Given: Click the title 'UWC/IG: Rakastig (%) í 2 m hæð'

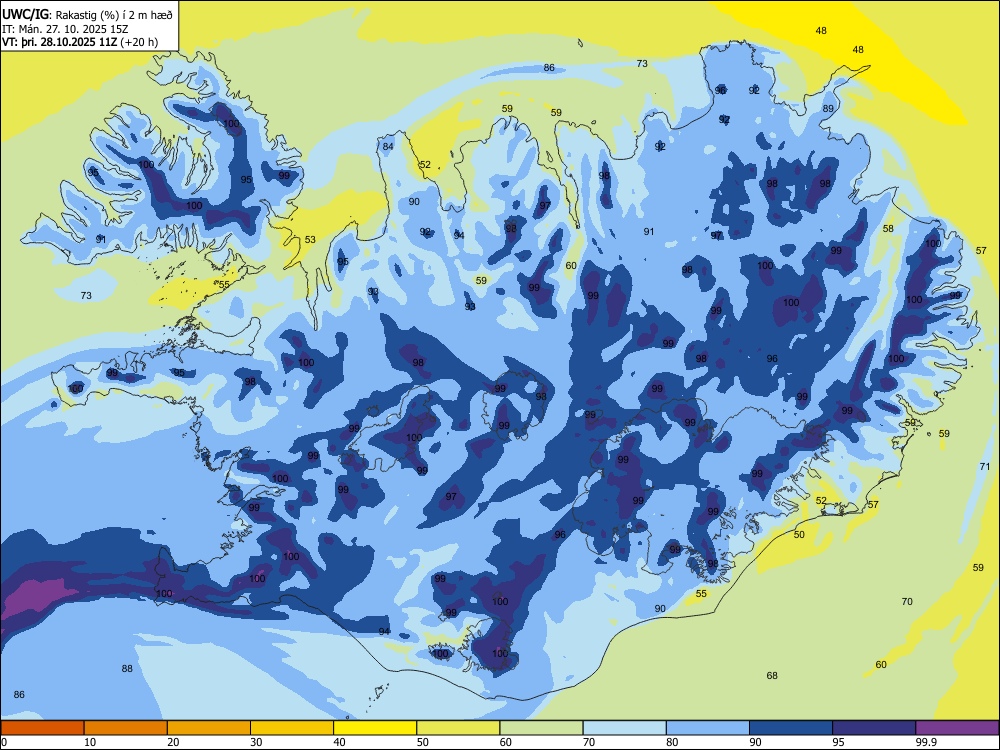Looking at the screenshot, I should (87, 14).
